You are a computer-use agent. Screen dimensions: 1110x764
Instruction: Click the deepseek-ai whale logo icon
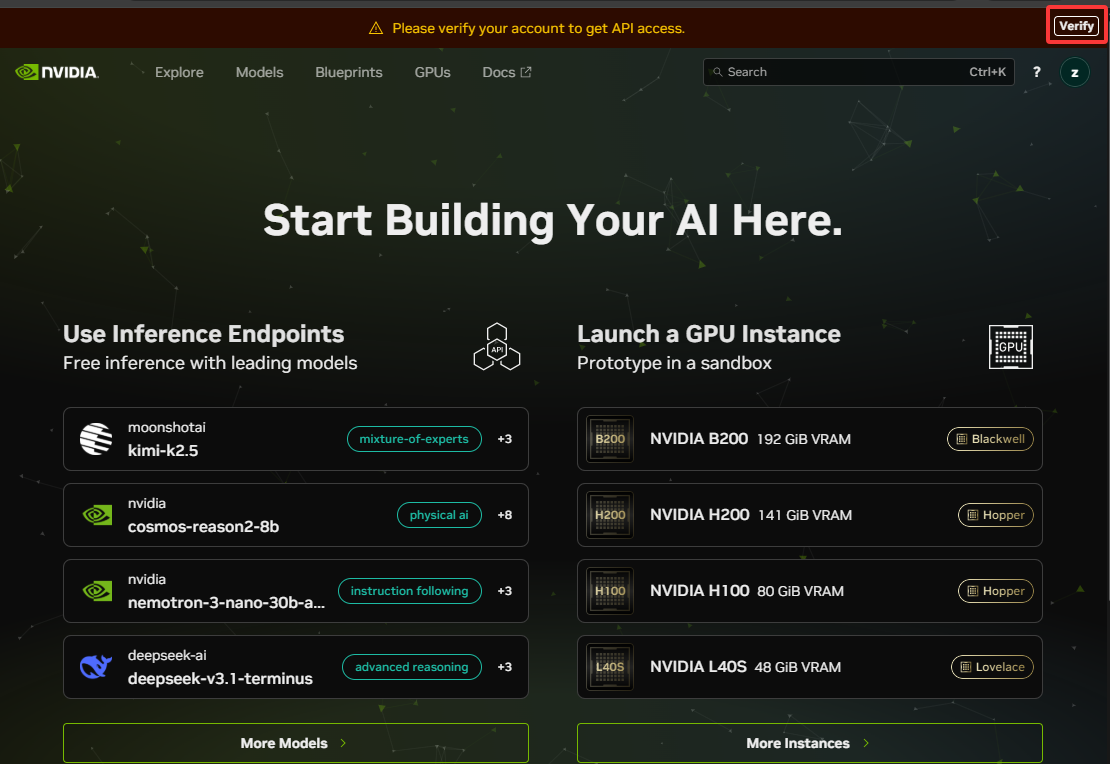97,667
